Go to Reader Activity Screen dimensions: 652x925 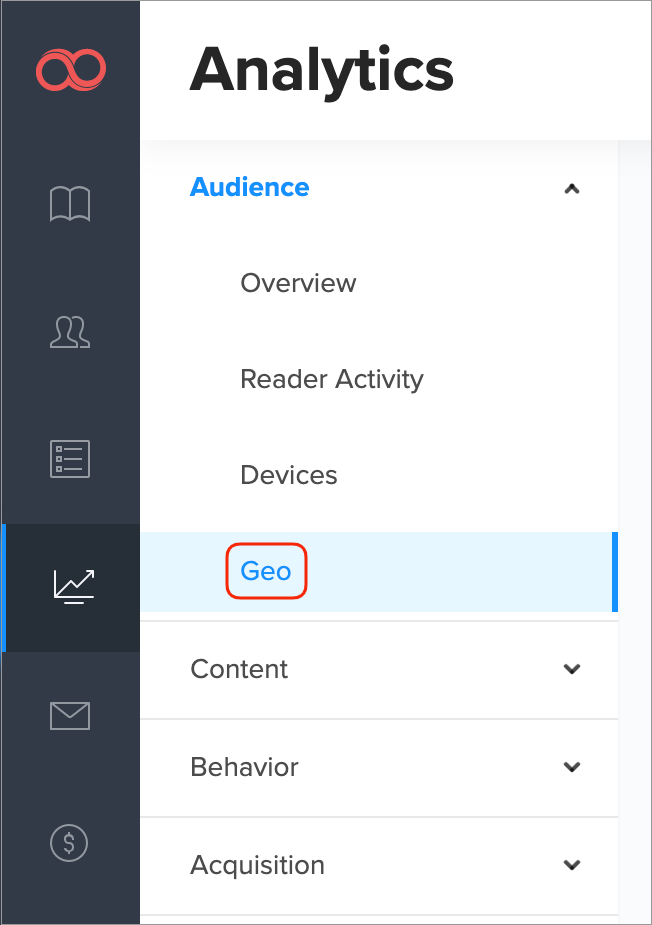[x=332, y=379]
